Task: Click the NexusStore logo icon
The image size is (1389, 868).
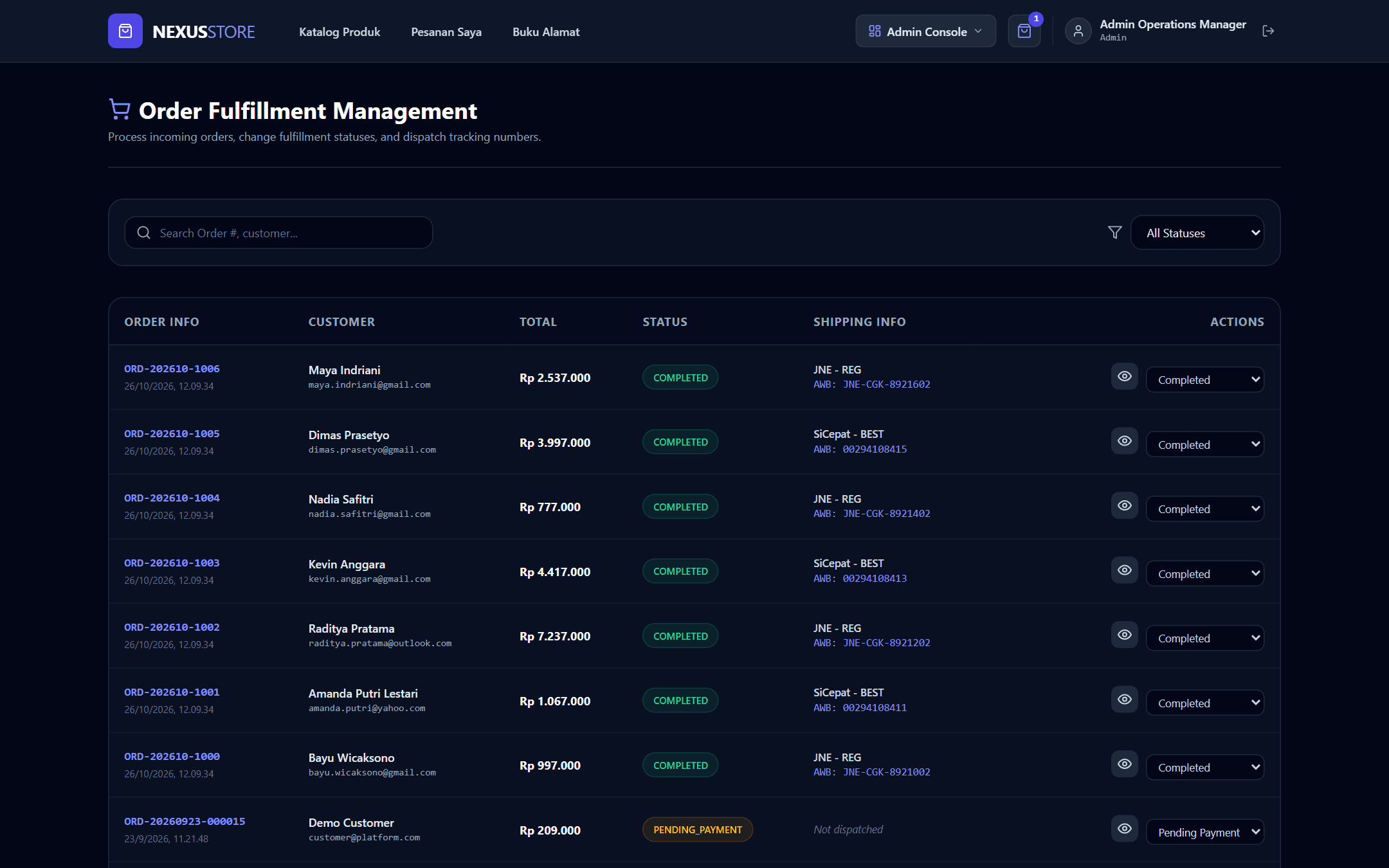Action: pyautogui.click(x=125, y=31)
